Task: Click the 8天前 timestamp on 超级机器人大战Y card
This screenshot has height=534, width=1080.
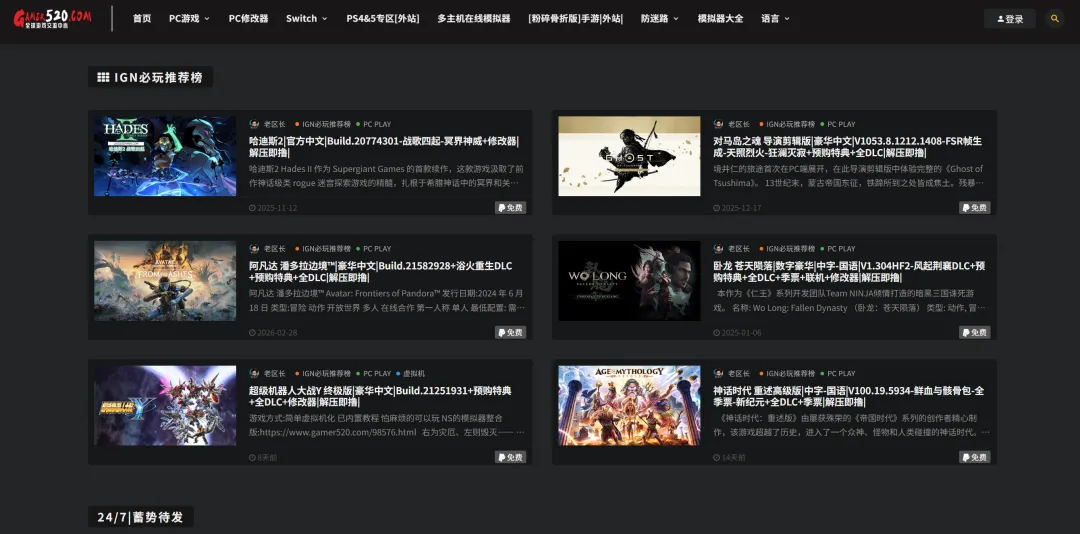Action: tap(267, 458)
